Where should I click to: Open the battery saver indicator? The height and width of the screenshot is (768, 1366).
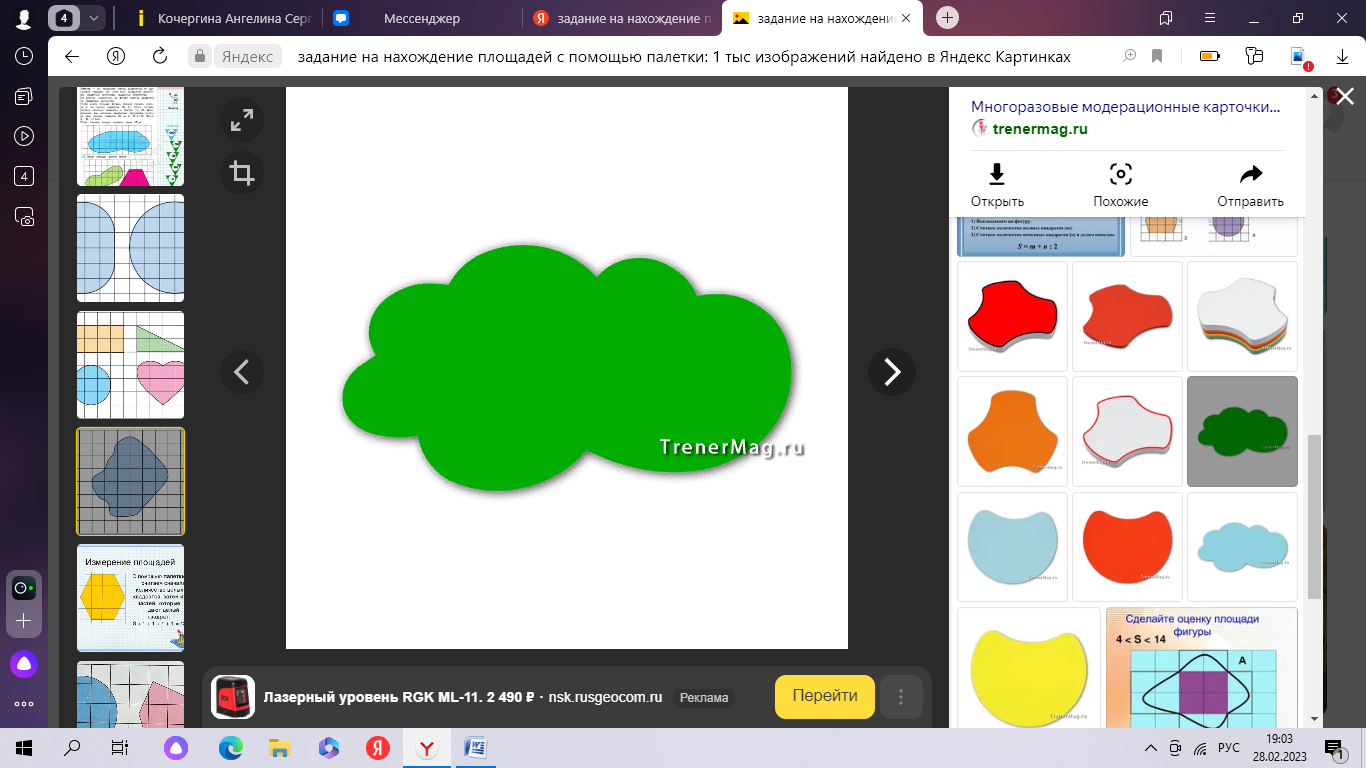(1210, 56)
